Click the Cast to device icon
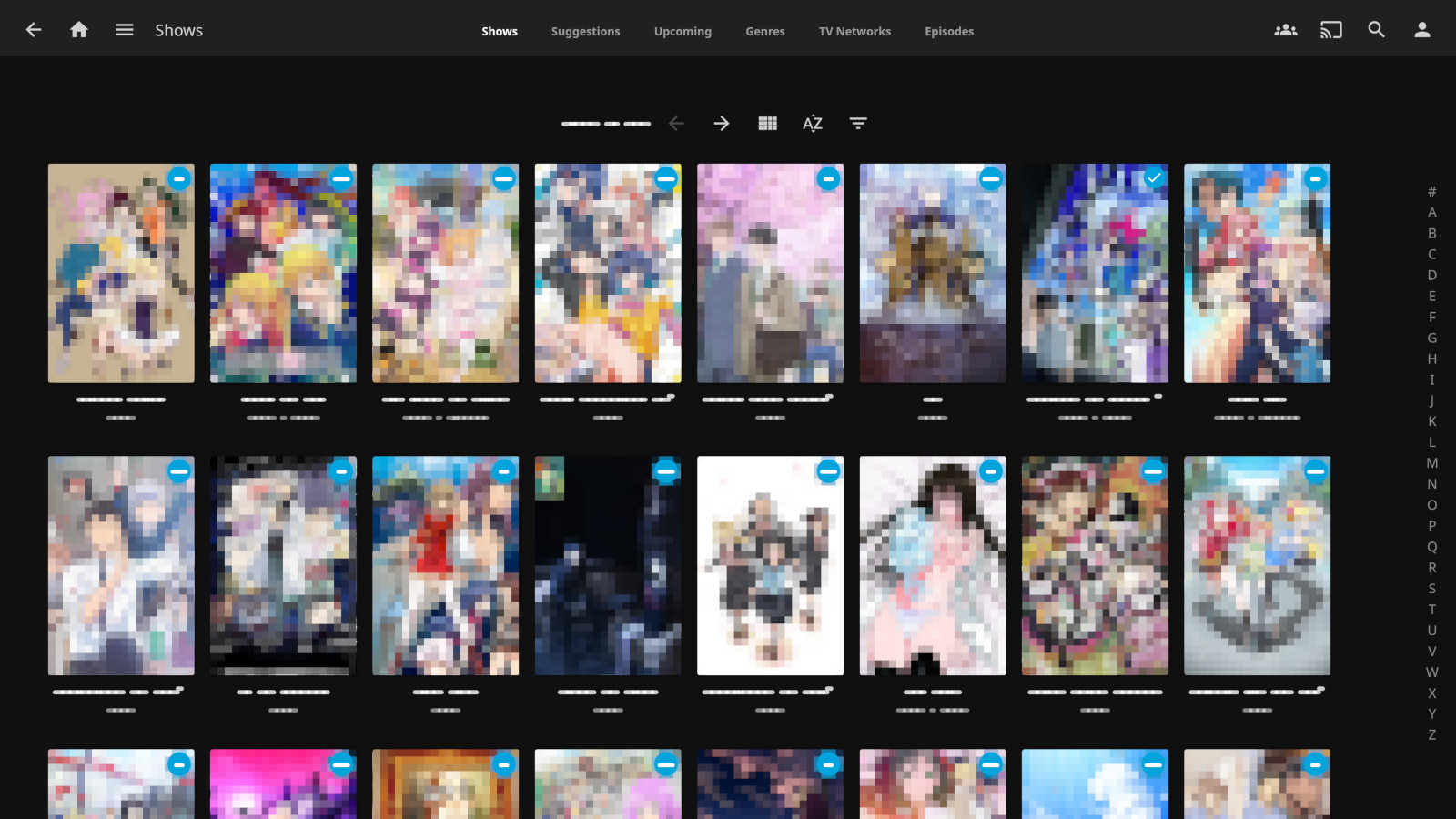 point(1330,30)
